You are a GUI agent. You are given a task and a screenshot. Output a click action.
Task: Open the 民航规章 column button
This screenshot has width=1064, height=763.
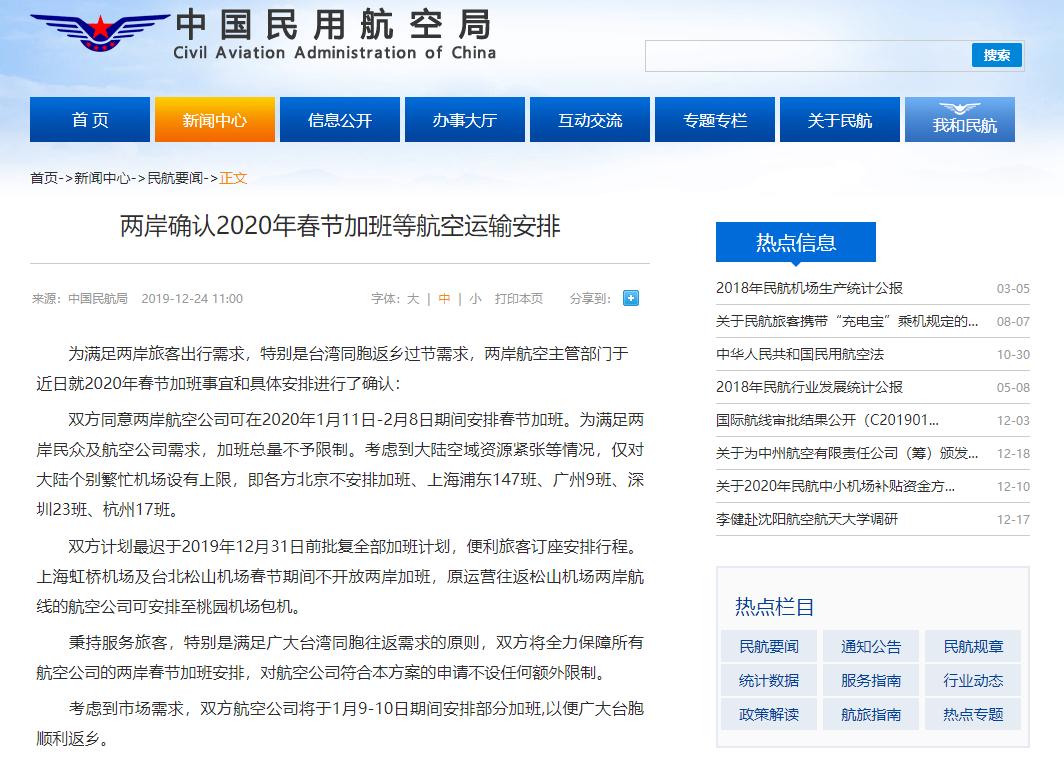pyautogui.click(x=973, y=647)
